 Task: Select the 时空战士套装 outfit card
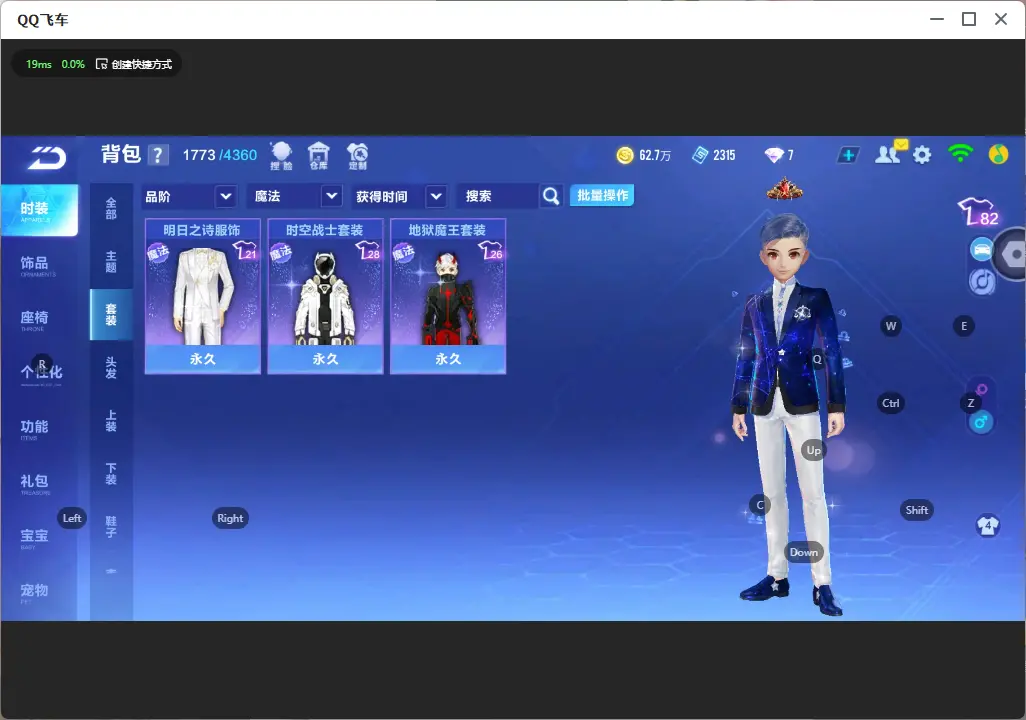[325, 297]
